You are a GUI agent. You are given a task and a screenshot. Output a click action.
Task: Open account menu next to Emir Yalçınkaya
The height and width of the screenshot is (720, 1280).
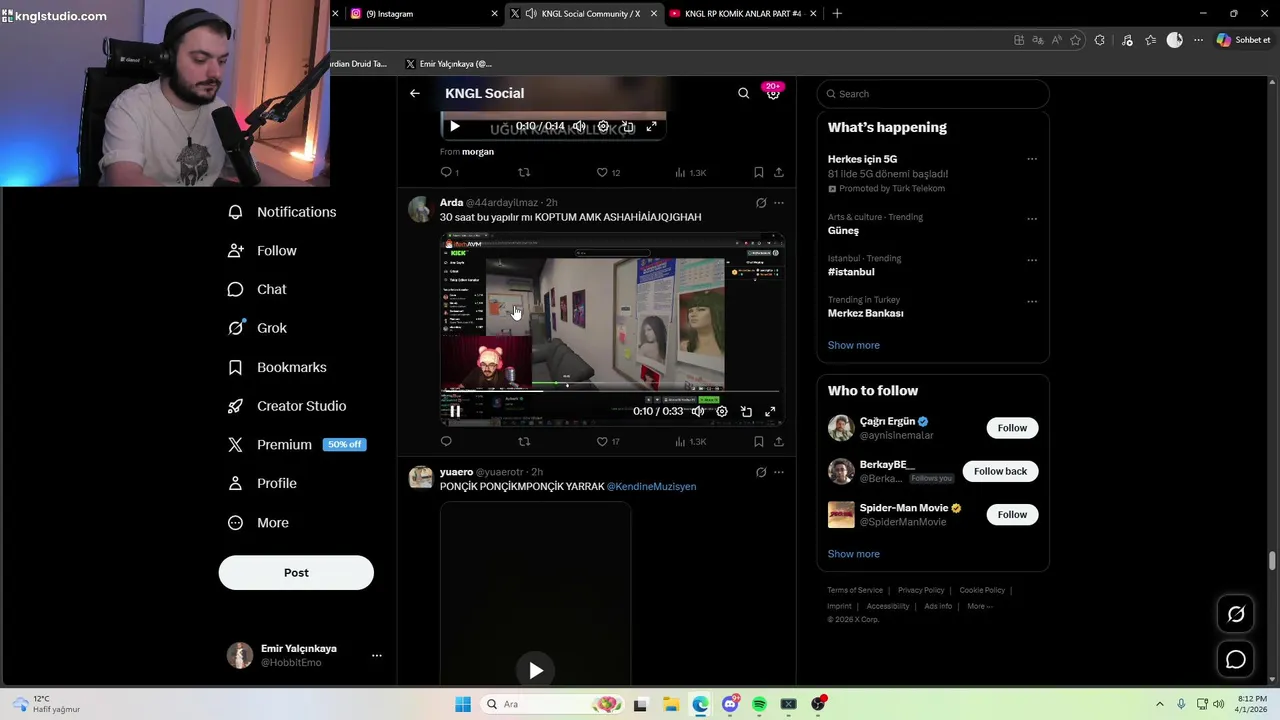pyautogui.click(x=377, y=656)
